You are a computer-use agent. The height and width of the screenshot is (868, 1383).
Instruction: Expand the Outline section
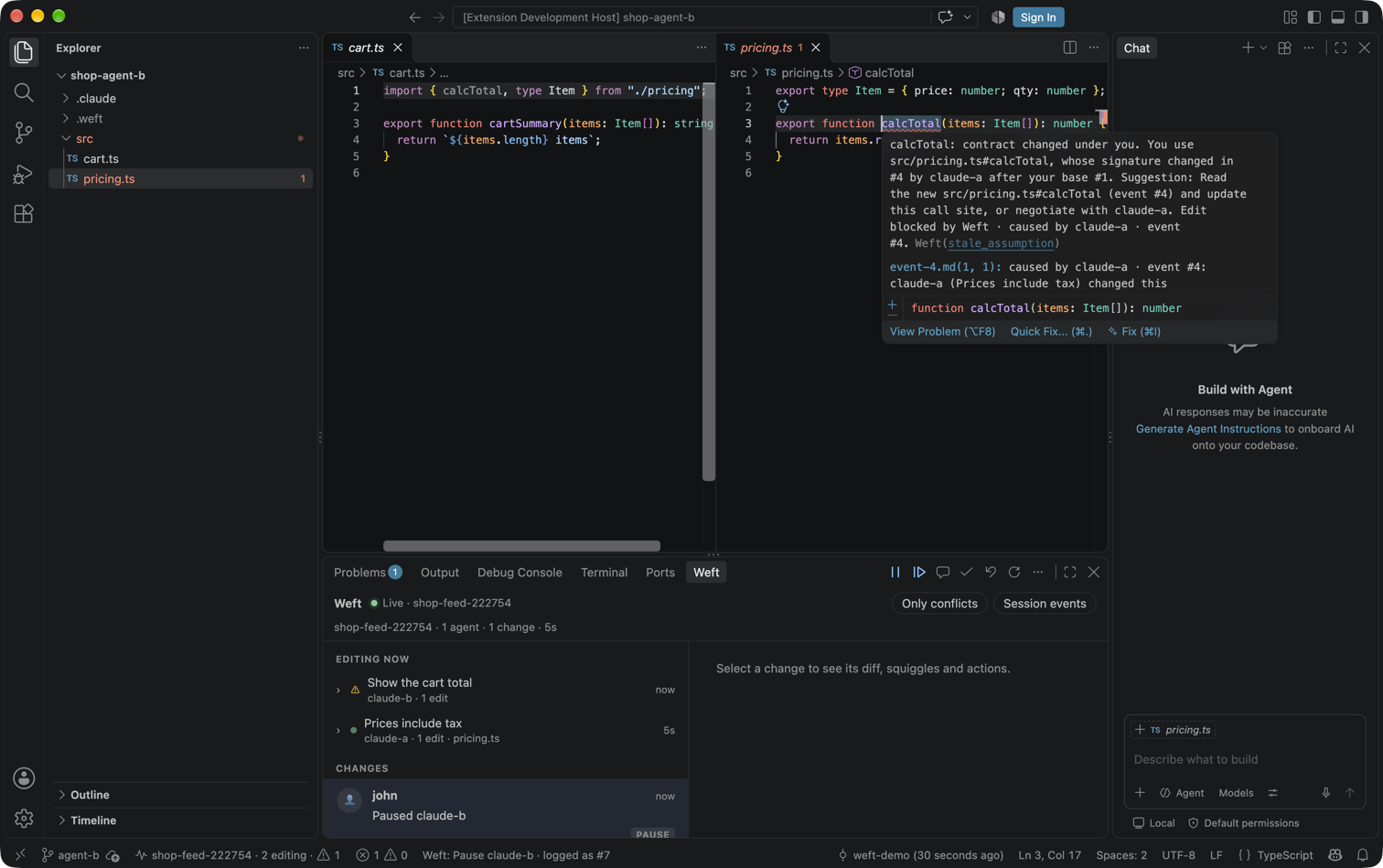click(x=181, y=795)
